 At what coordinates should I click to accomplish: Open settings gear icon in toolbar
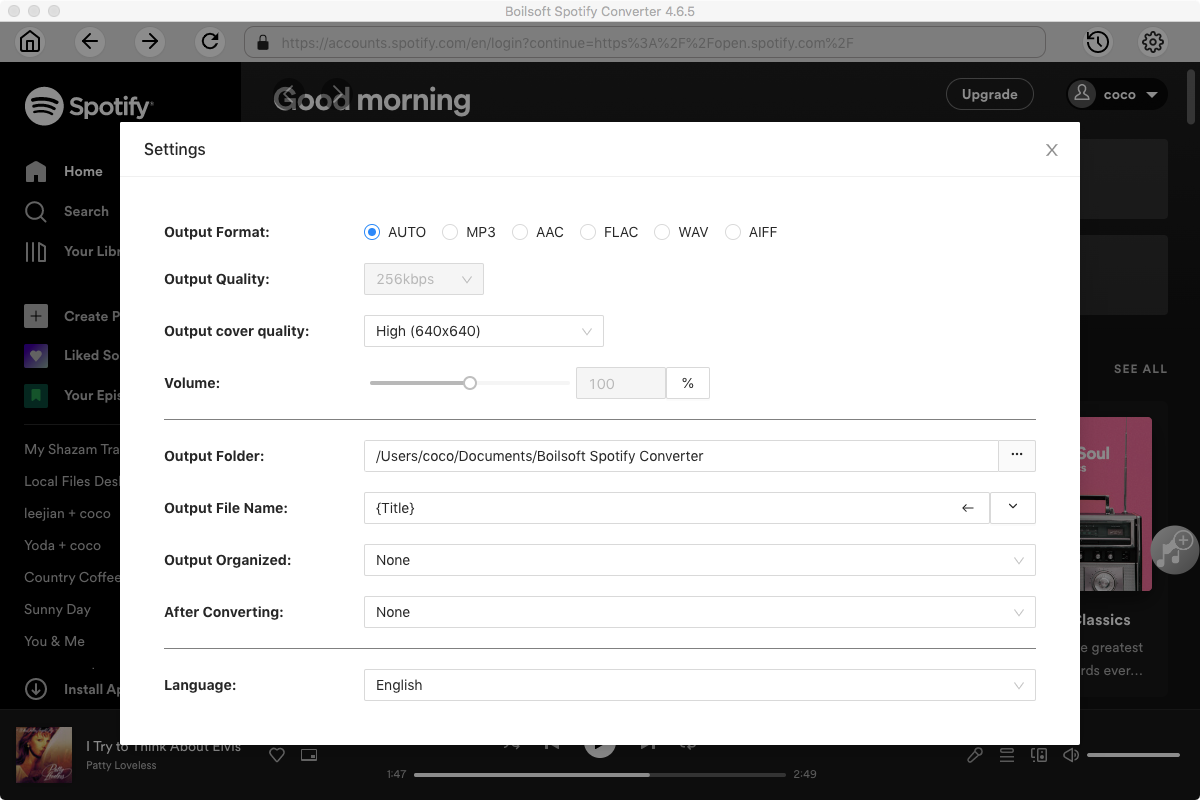point(1153,42)
